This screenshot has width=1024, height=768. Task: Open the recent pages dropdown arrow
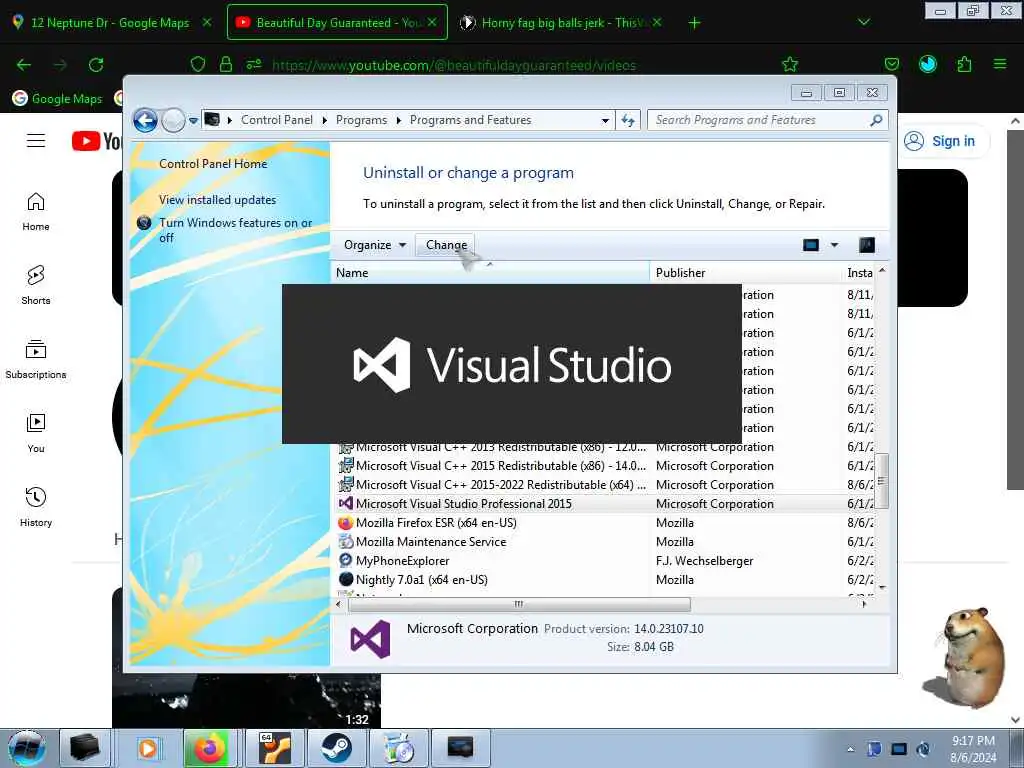coord(193,121)
